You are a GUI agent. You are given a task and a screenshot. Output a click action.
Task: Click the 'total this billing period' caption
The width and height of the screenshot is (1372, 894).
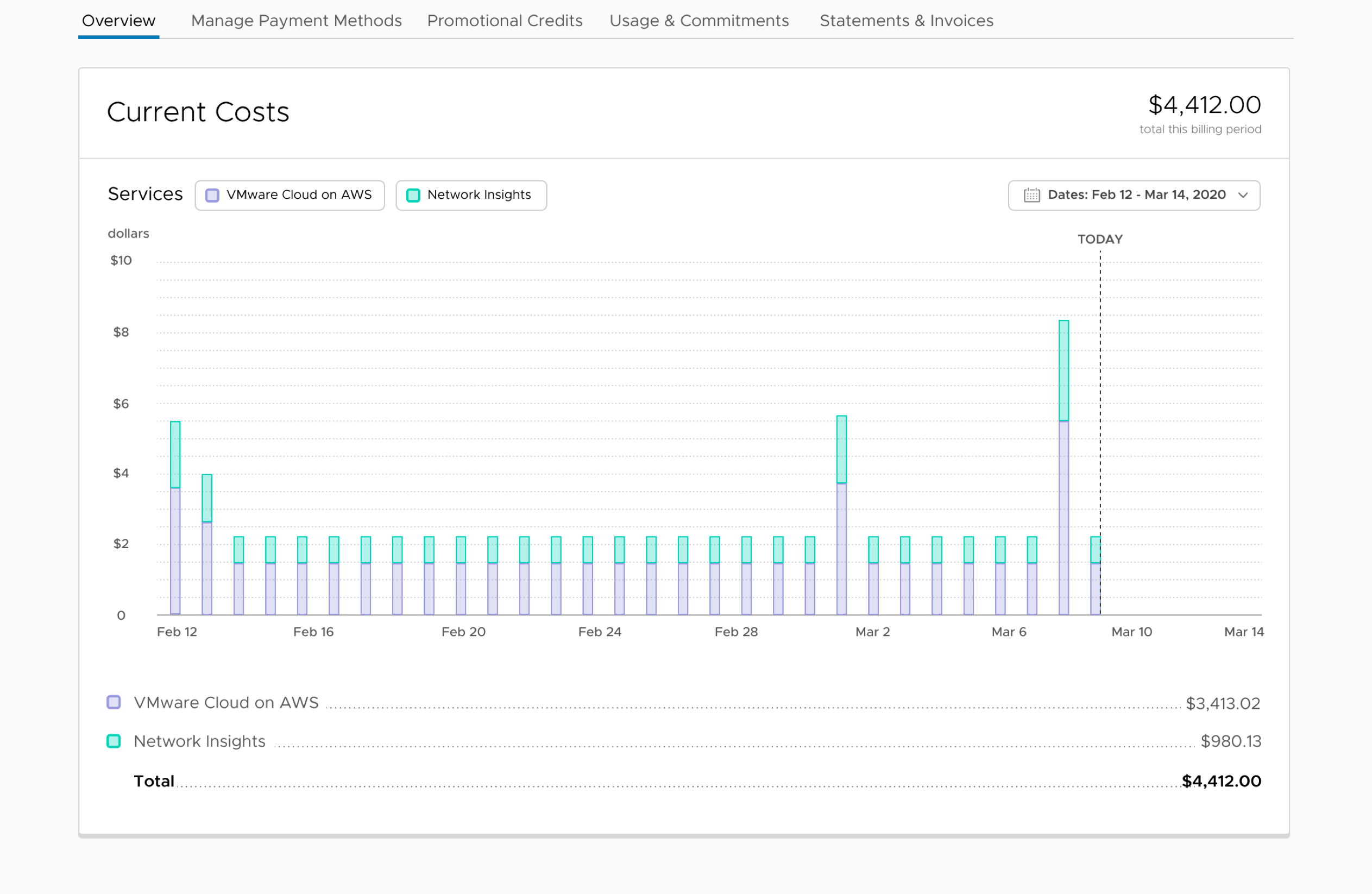[1200, 129]
